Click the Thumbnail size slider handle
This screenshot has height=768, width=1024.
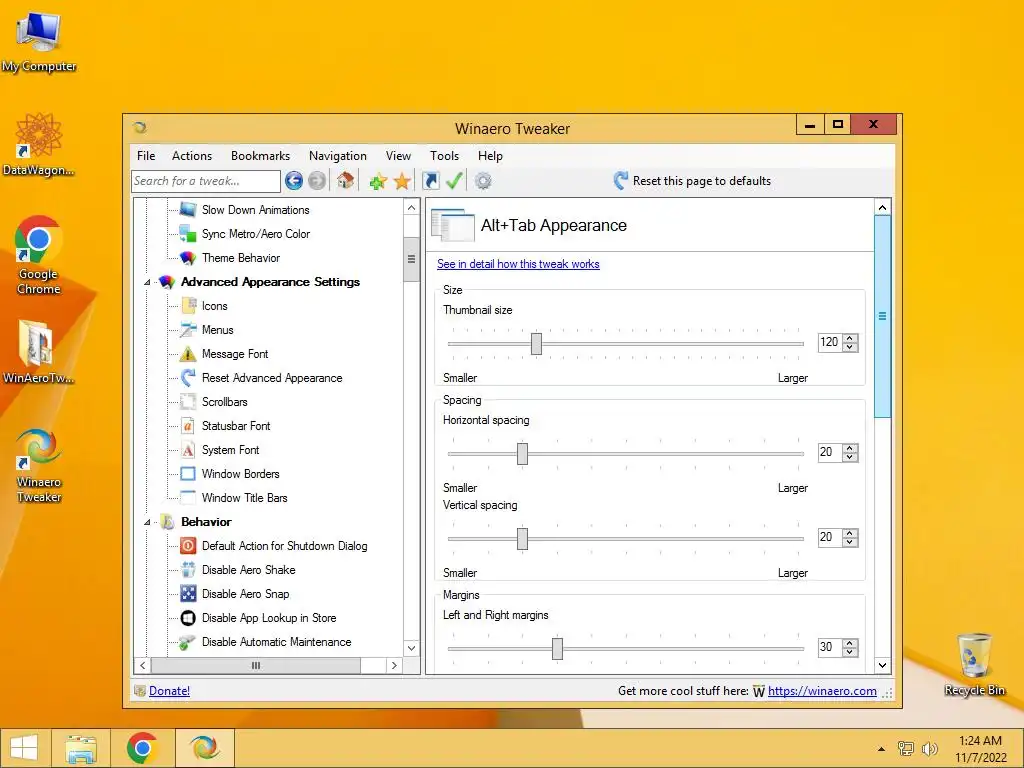pos(536,344)
